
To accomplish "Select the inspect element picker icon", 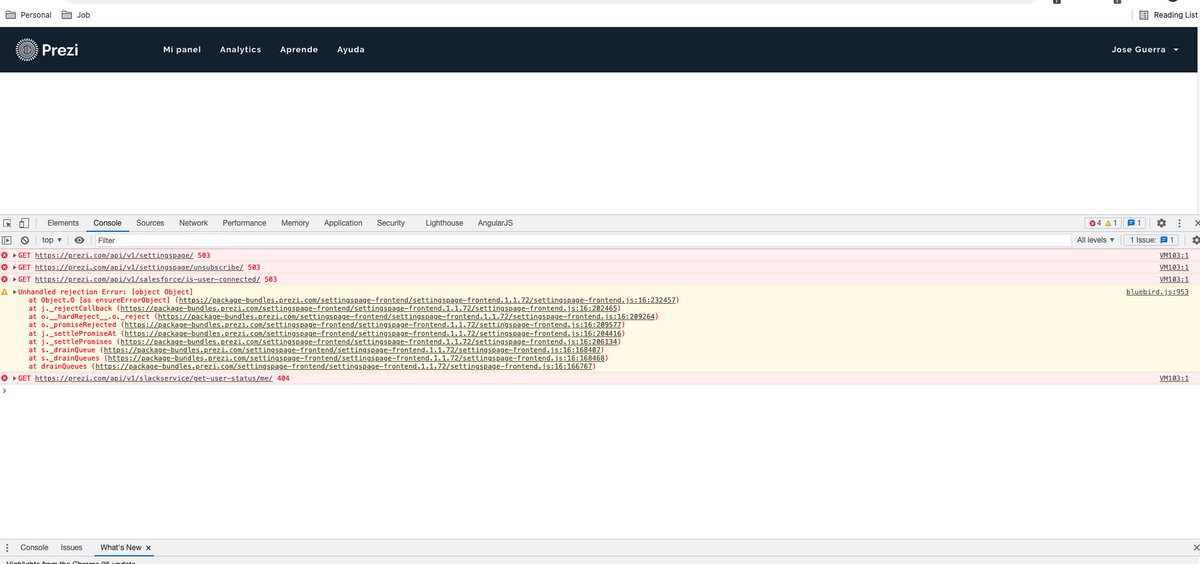I will coord(7,223).
